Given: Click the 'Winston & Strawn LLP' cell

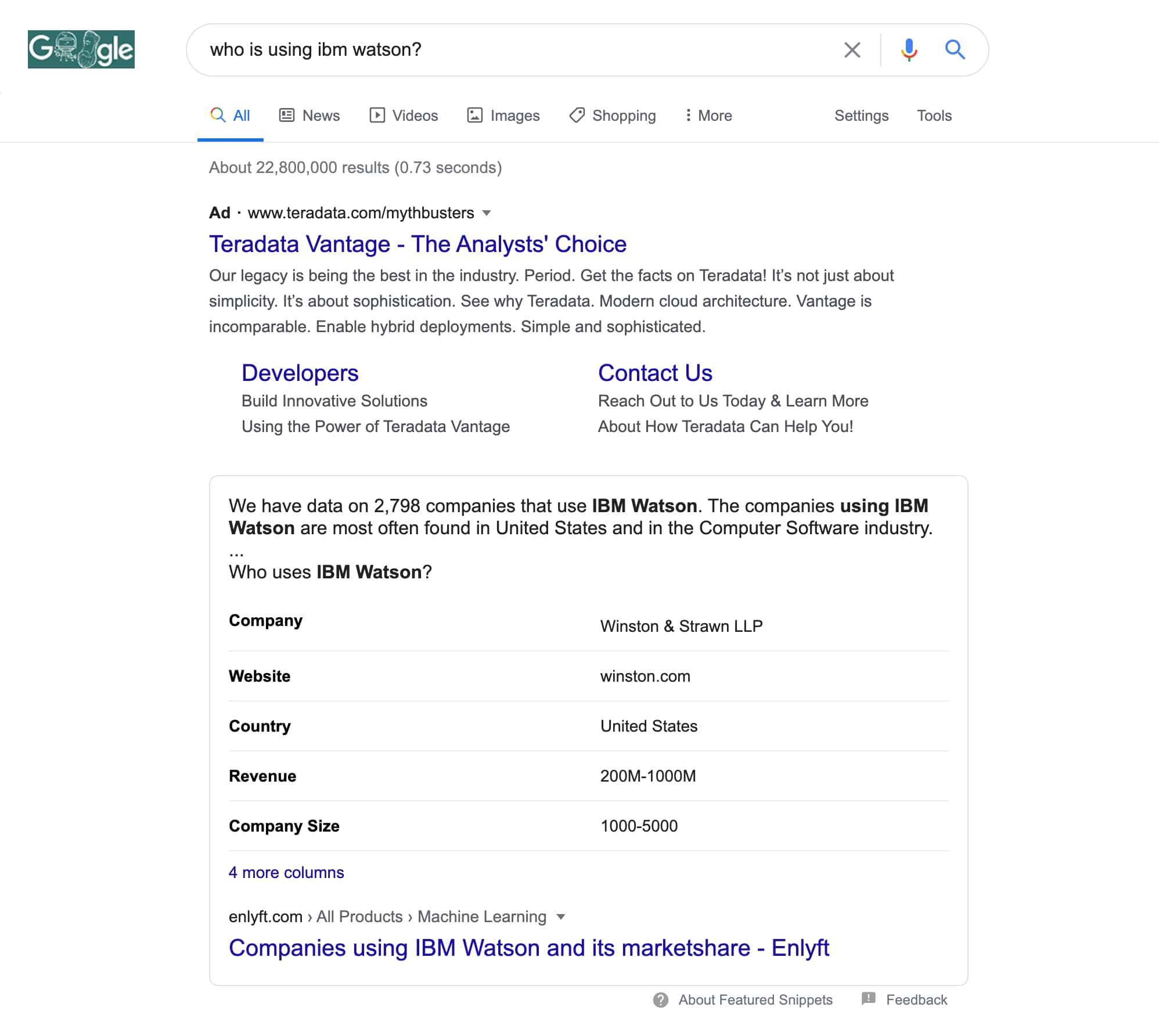Looking at the screenshot, I should click(682, 626).
